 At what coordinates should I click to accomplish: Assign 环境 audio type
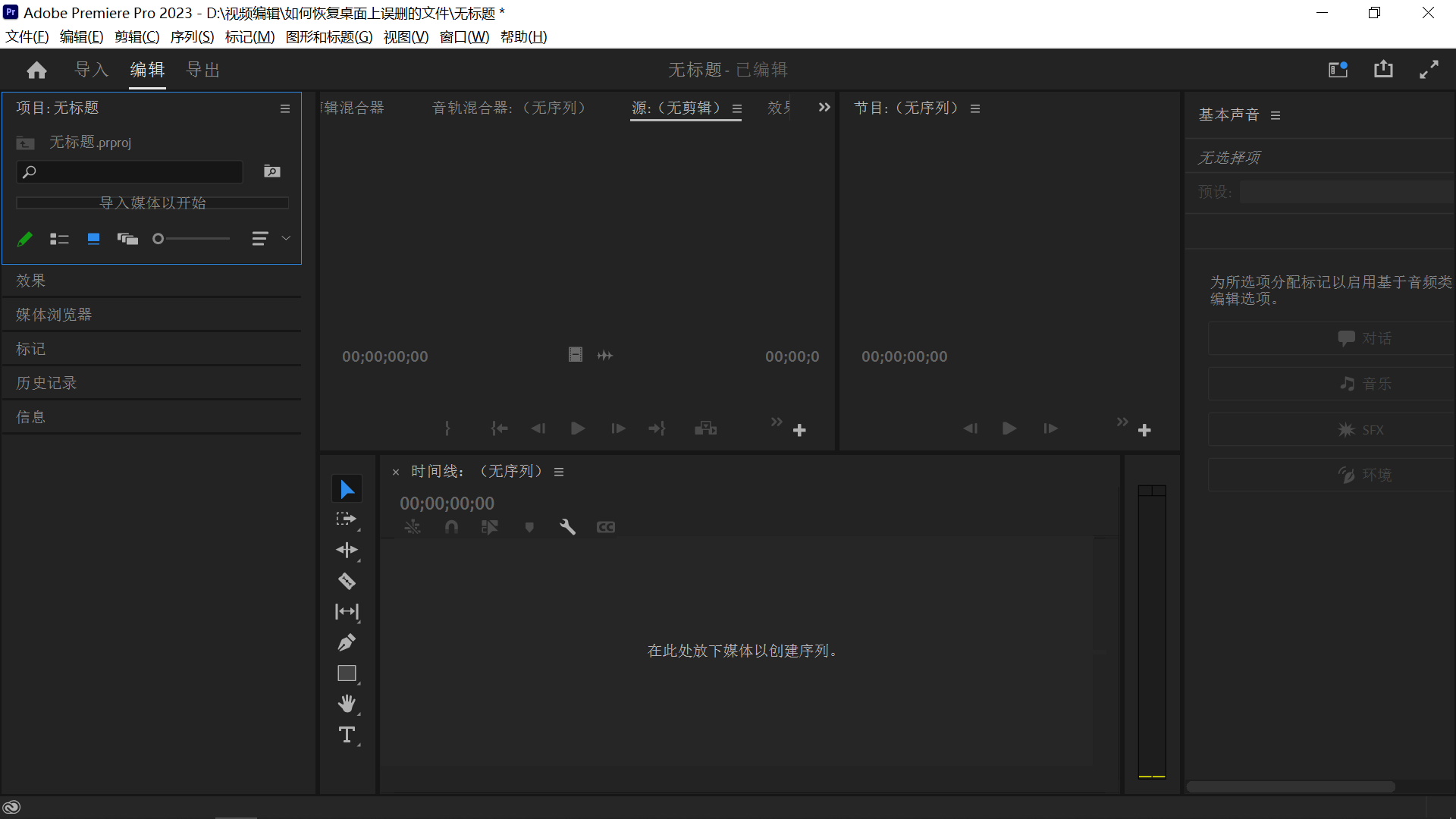point(1332,475)
